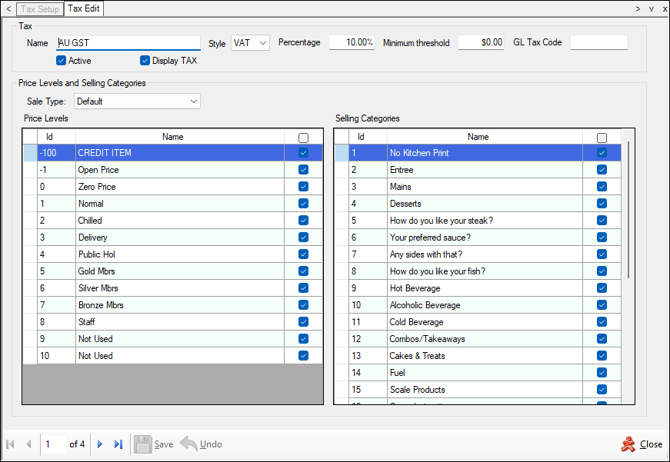Click the Save floppy disk icon
Viewport: 670px width, 462px height.
tap(142, 444)
